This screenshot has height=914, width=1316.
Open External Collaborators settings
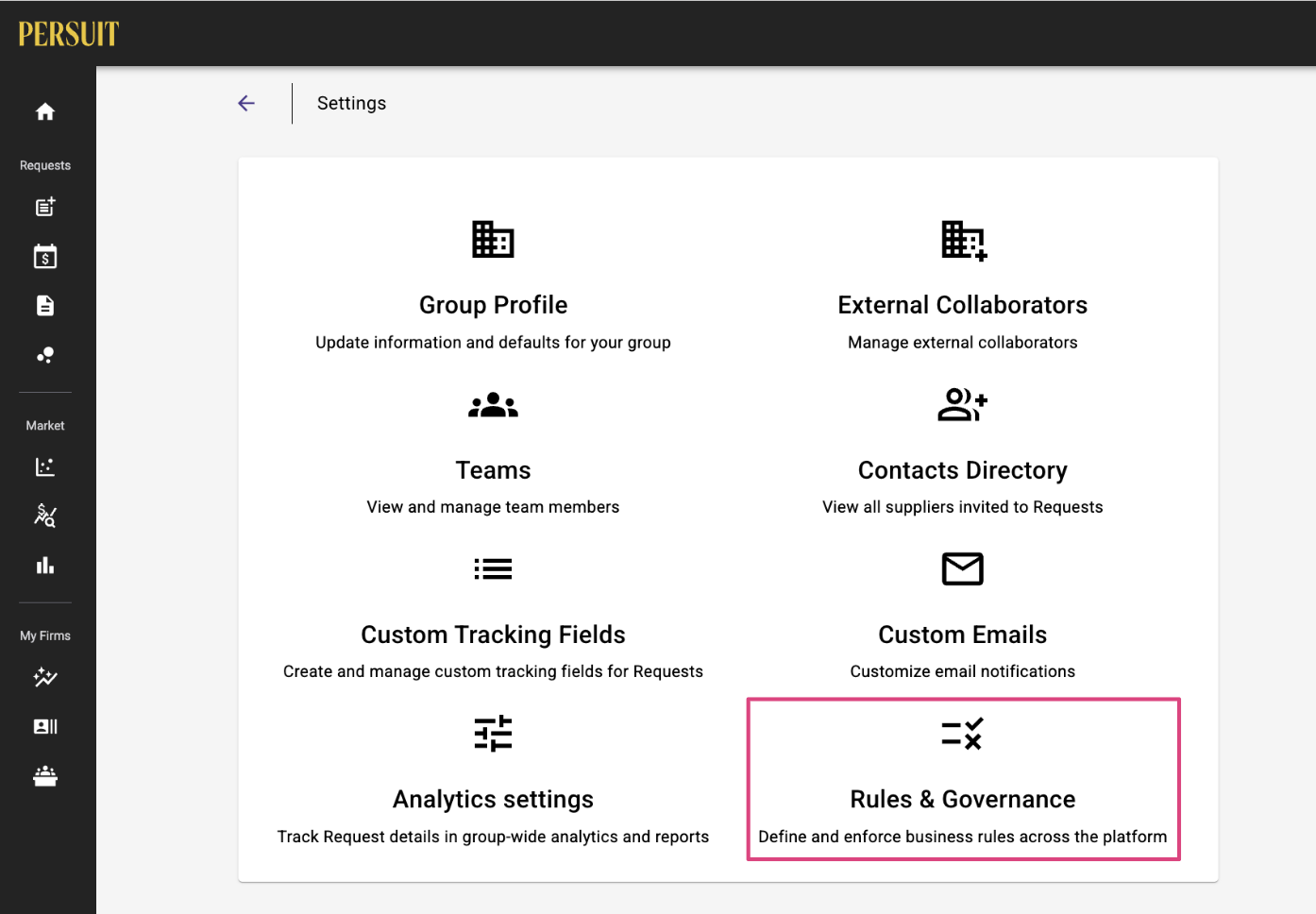[x=963, y=305]
